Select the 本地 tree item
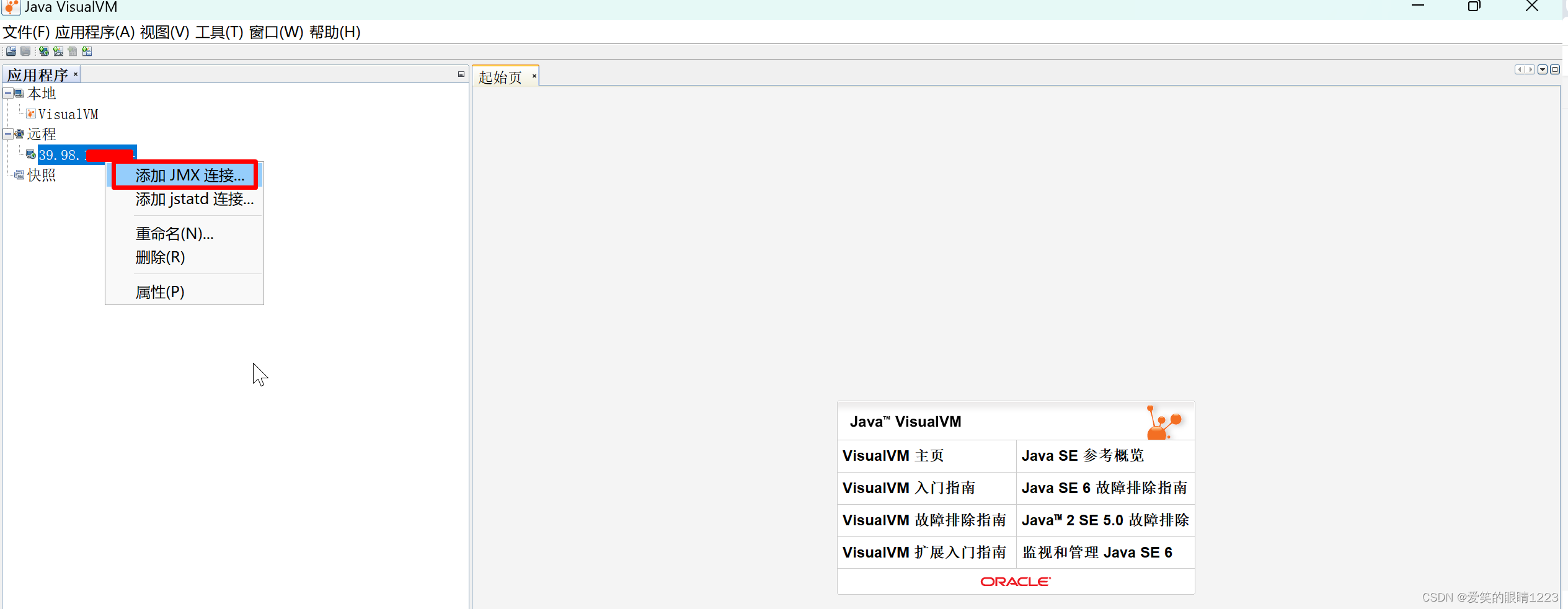1568x609 pixels. (42, 94)
